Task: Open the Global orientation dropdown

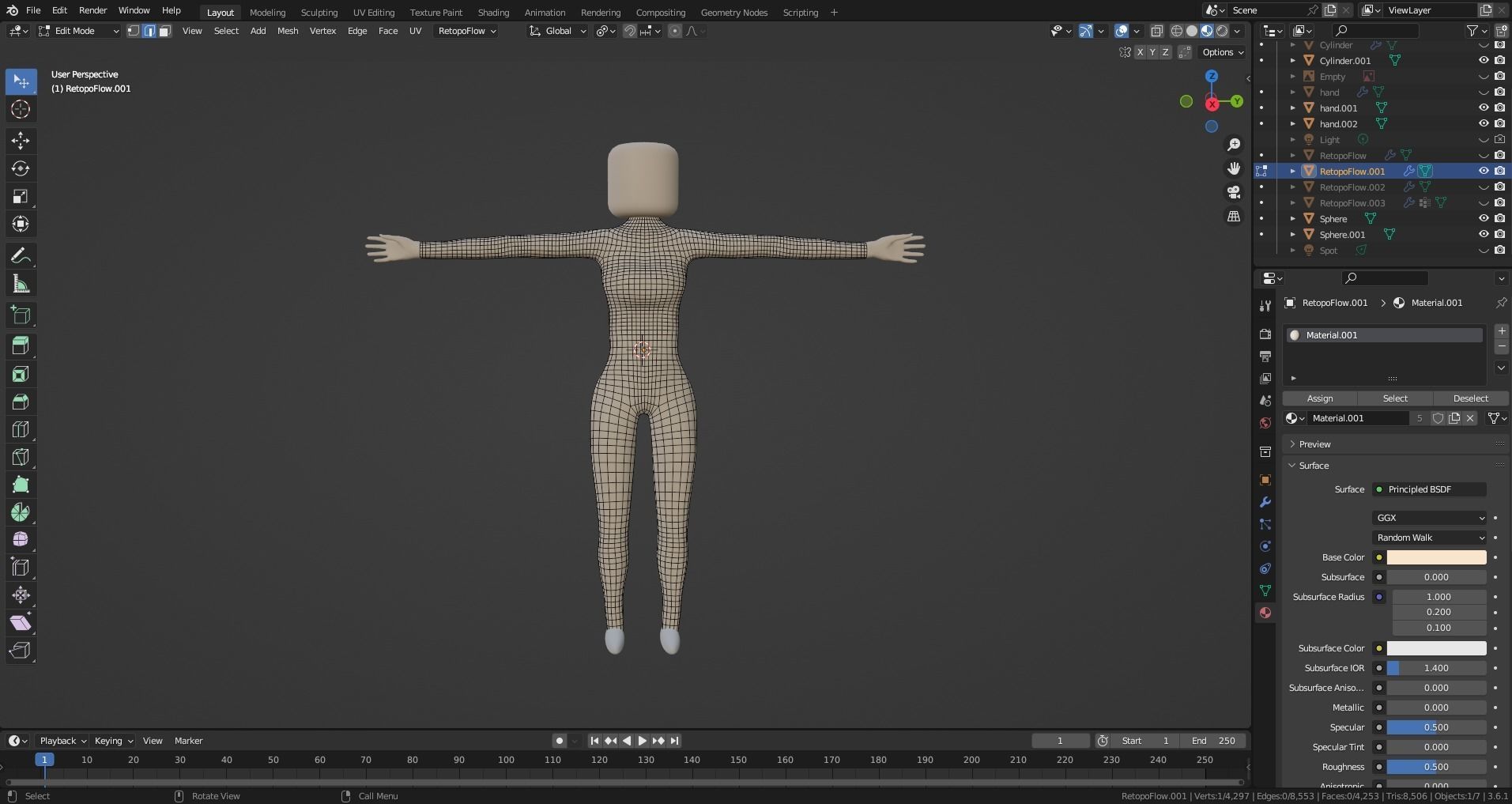Action: [558, 31]
